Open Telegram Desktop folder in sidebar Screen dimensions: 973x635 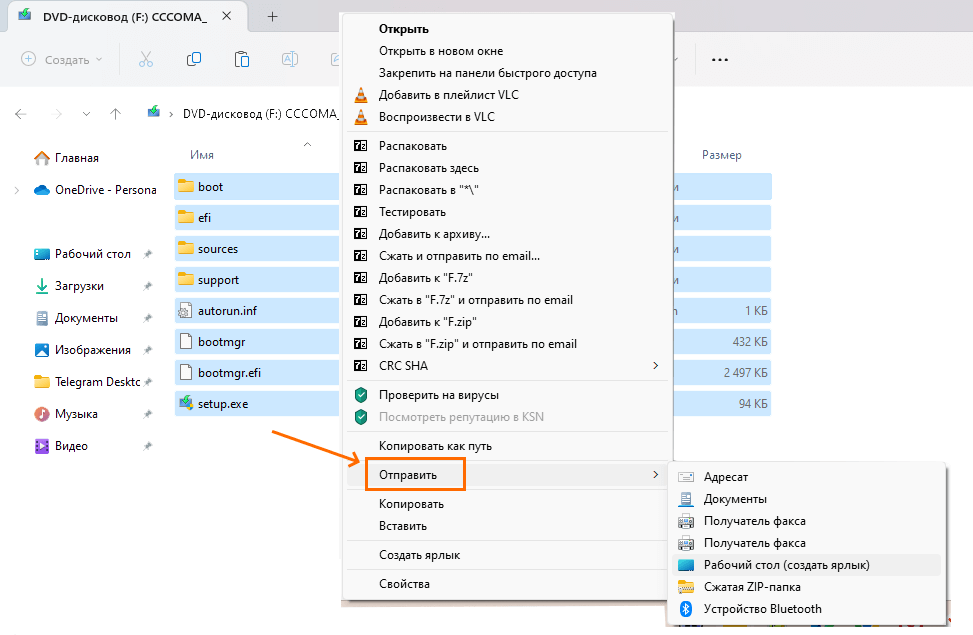pyautogui.click(x=87, y=382)
